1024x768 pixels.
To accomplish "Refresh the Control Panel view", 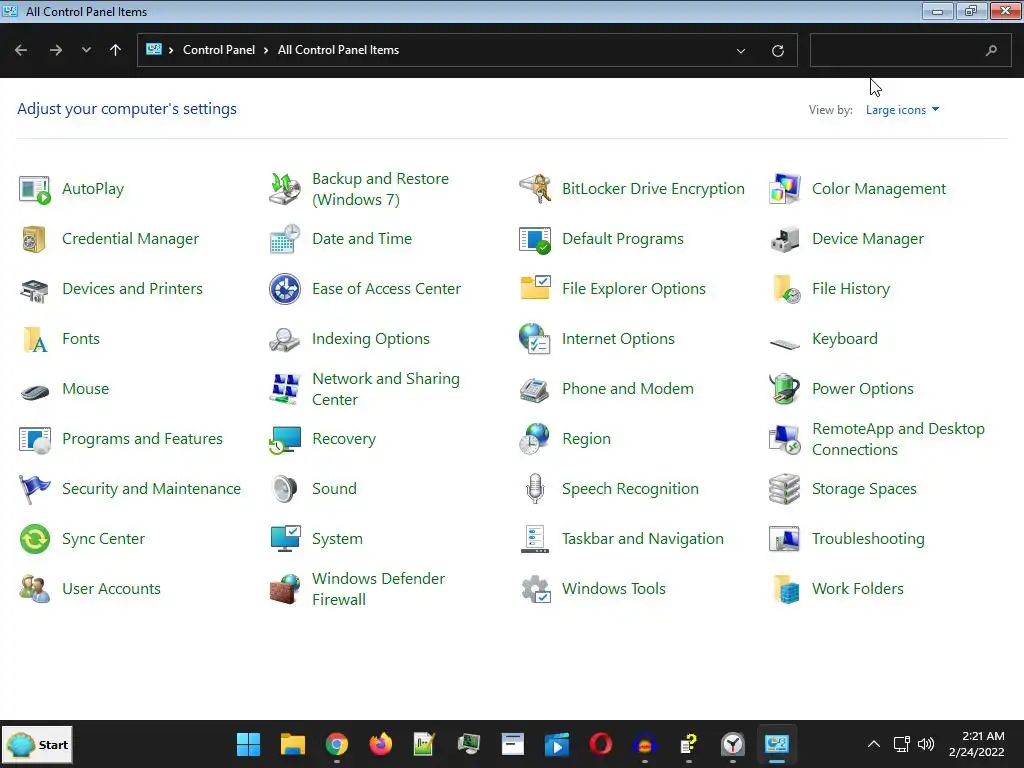I will click(x=777, y=51).
